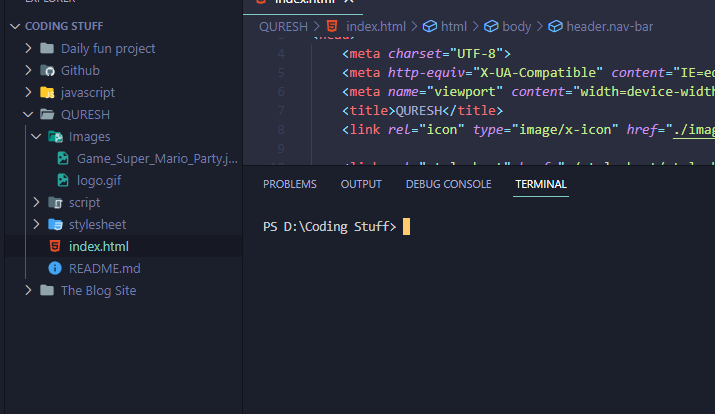Click the Images folder icon

coord(55,136)
